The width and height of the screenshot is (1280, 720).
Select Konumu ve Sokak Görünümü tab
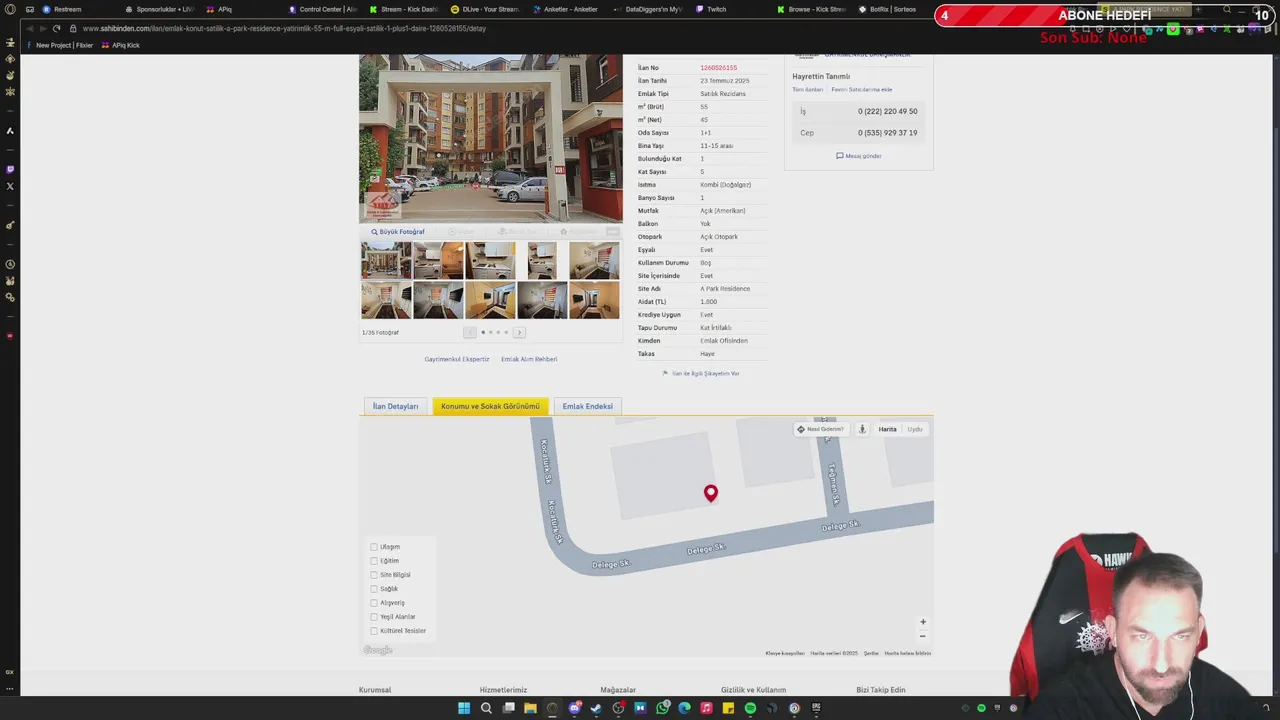tap(490, 406)
